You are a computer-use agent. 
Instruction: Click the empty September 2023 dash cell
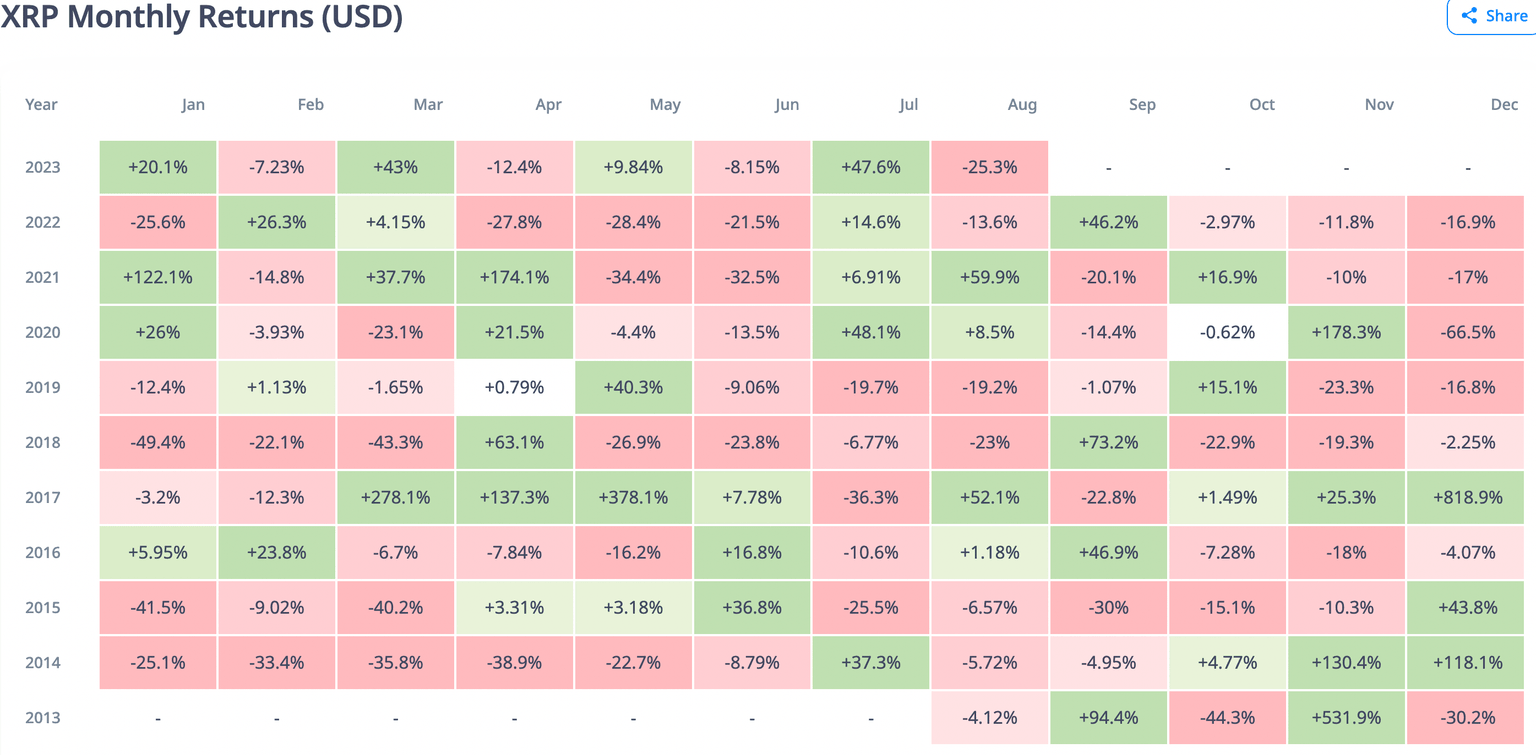pos(1108,167)
